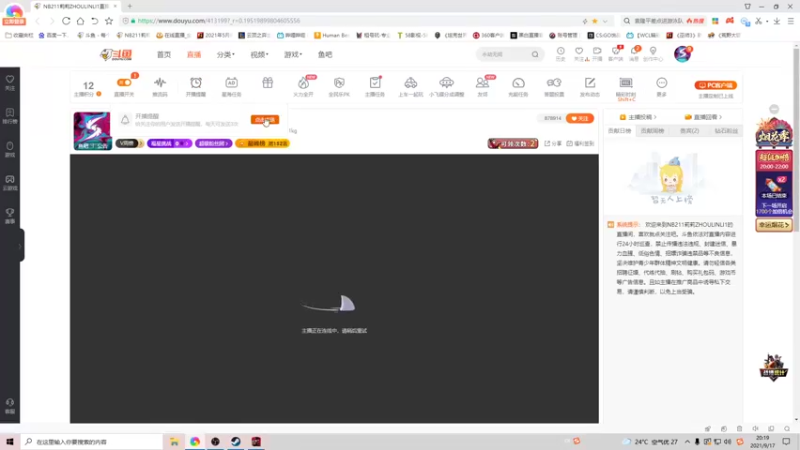Expand the 主播投稿 section arrow
This screenshot has height=450, width=800.
(655, 117)
